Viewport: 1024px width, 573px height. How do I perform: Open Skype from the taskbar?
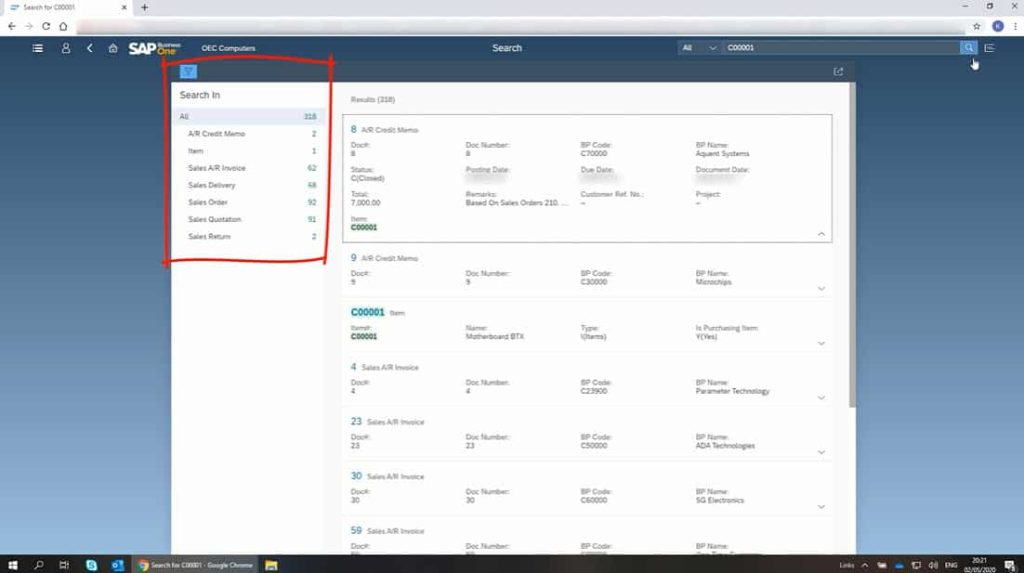pos(91,565)
